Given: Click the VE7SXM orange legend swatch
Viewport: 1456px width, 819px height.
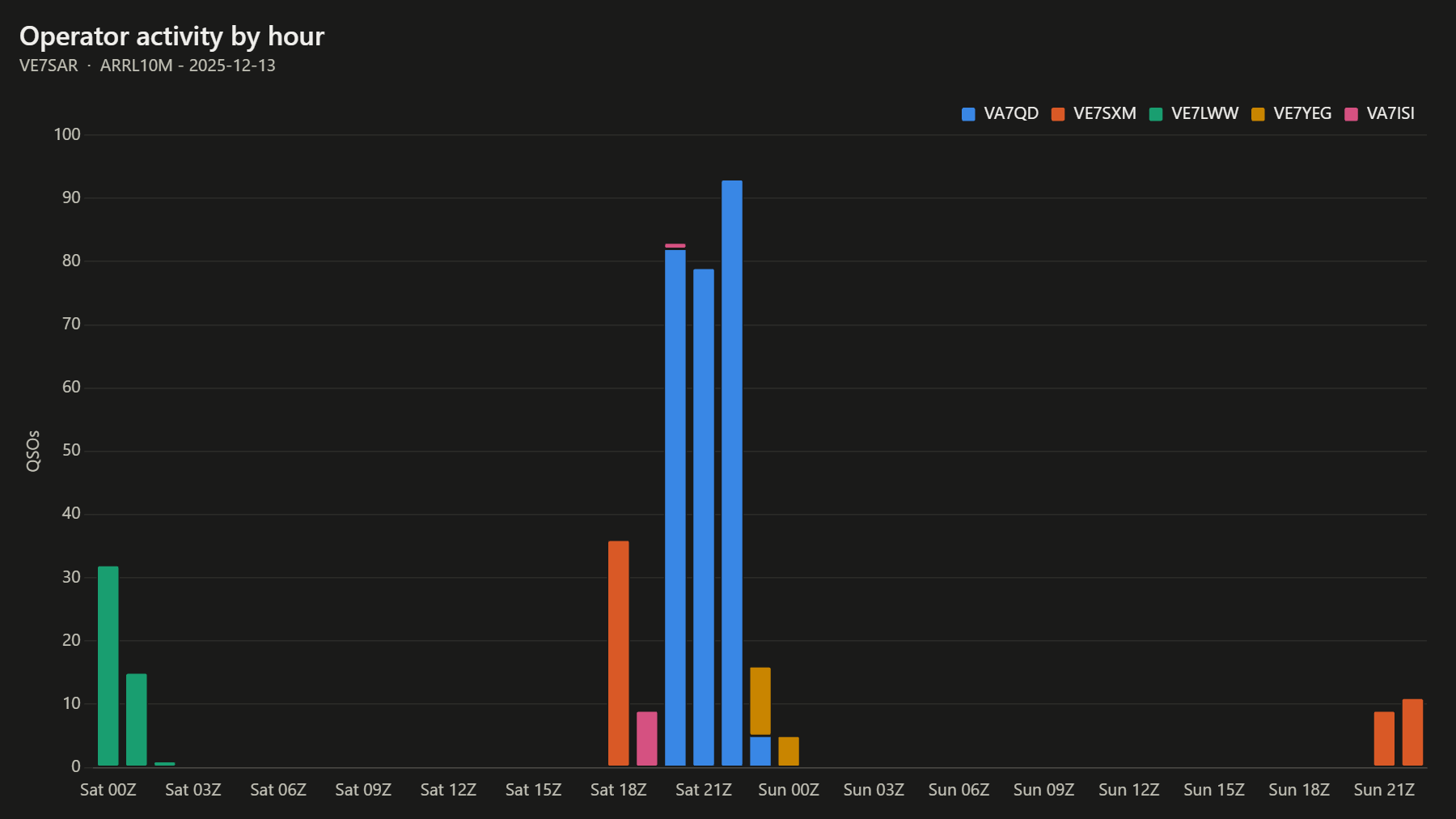Looking at the screenshot, I should [x=1058, y=114].
